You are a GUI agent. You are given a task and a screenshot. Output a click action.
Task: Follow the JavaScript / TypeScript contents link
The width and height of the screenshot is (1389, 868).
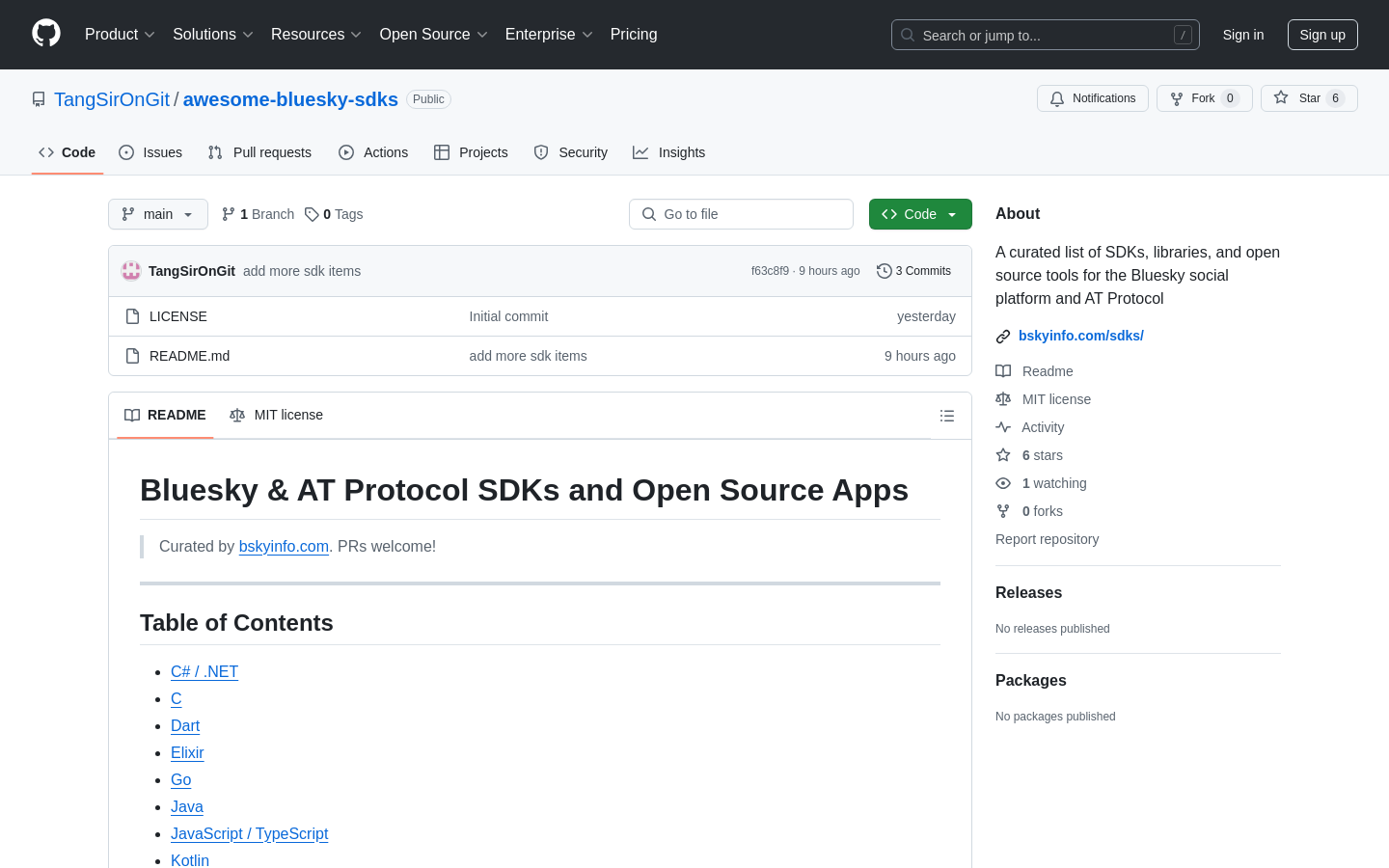249,833
